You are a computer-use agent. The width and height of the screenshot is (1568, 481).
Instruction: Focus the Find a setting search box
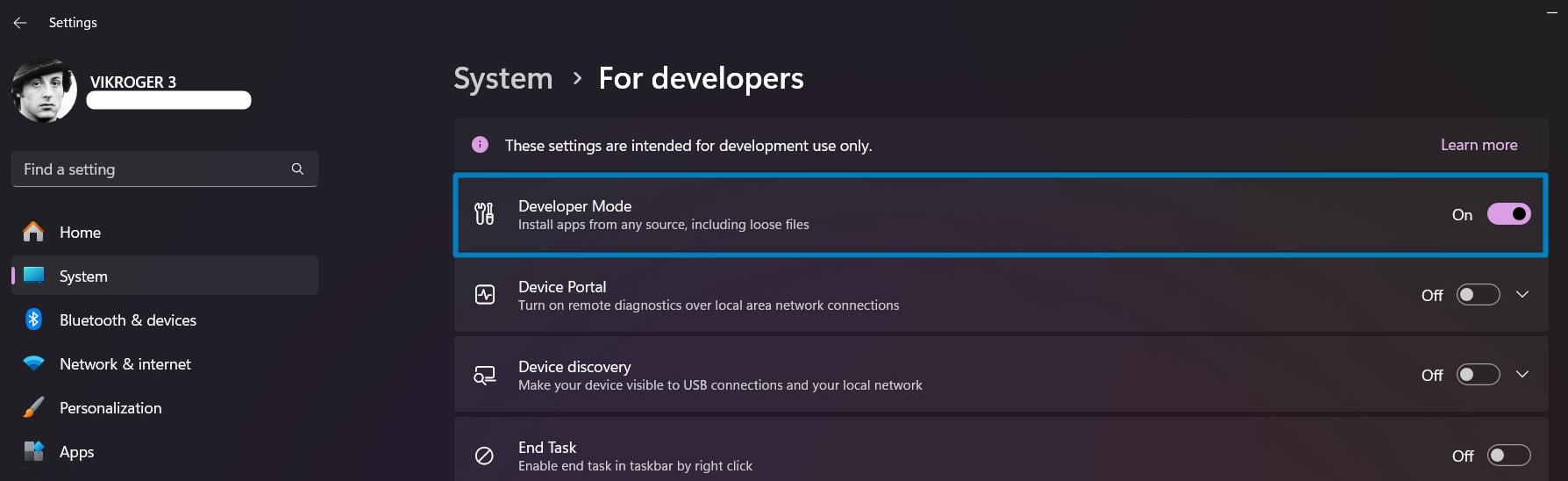(x=165, y=169)
